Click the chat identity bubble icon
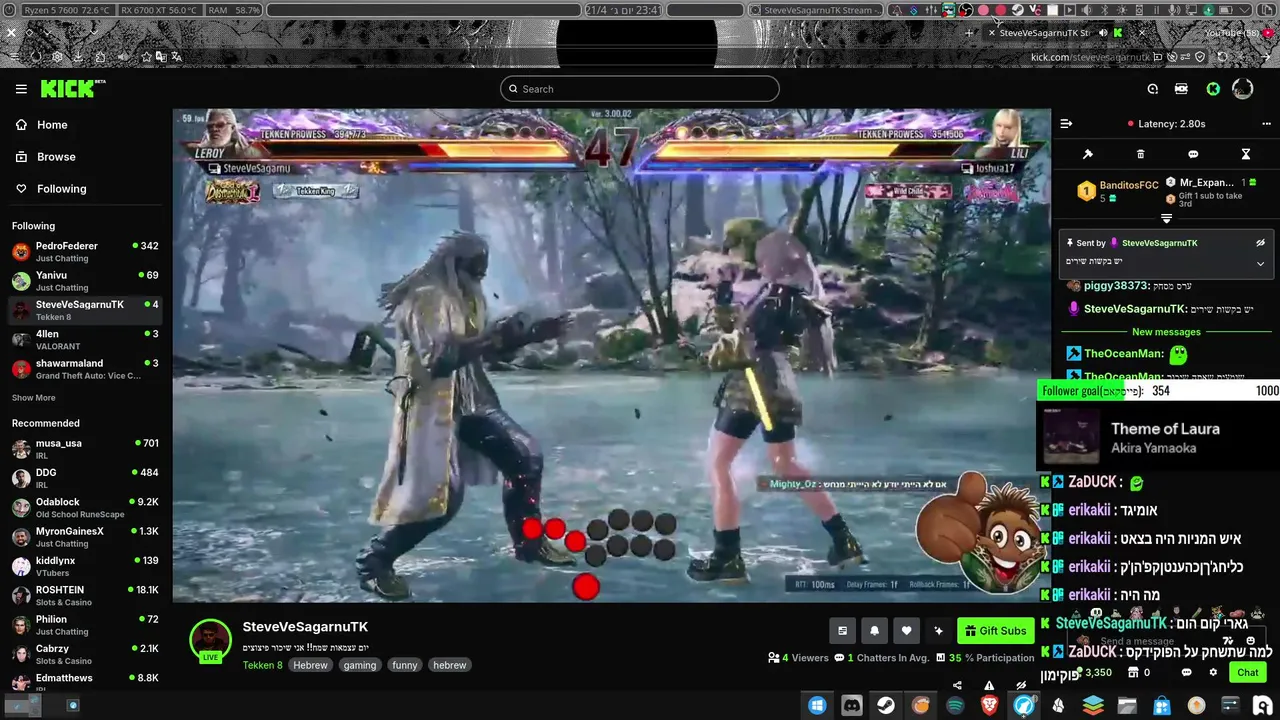 tap(1187, 673)
